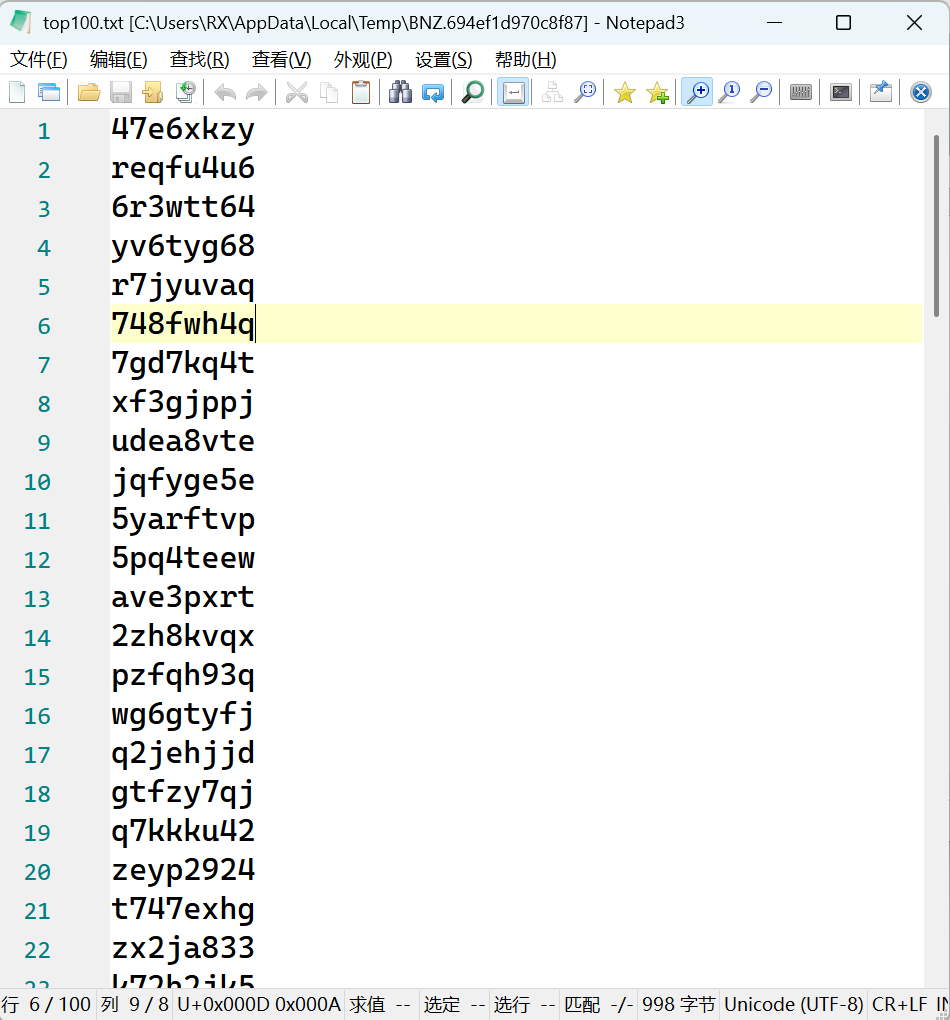Open favorites via the star icon
This screenshot has width=950, height=1020.
[625, 93]
